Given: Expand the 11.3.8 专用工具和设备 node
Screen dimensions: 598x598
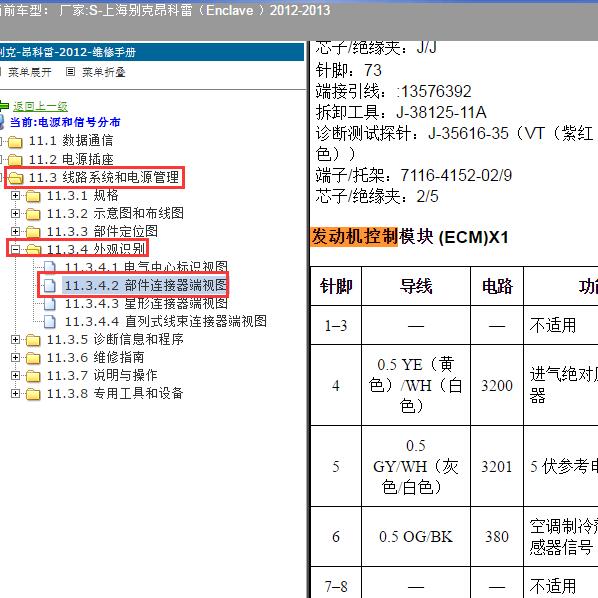Looking at the screenshot, I should pyautogui.click(x=15, y=393).
